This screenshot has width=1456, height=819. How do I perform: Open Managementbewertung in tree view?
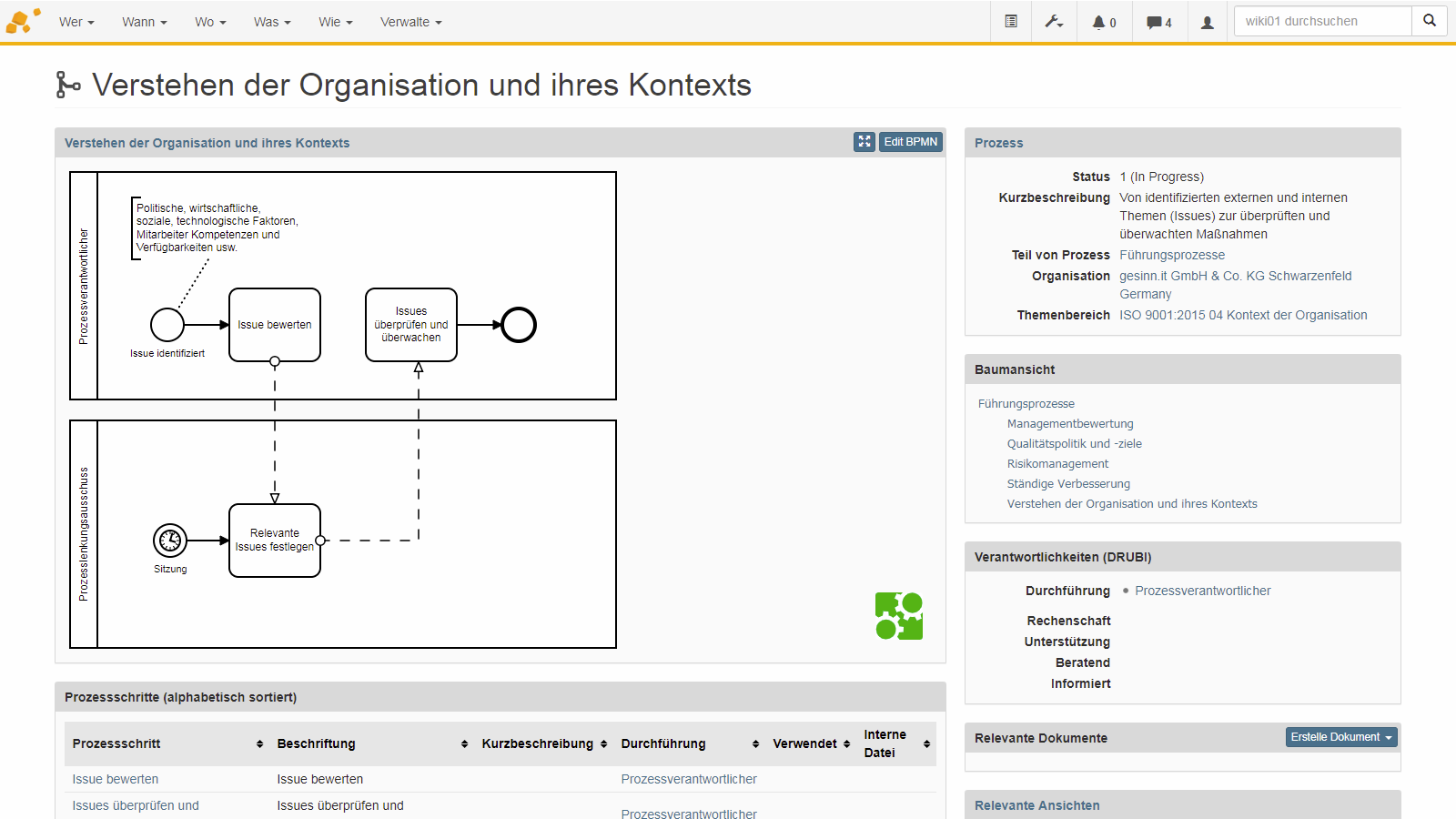click(1070, 423)
